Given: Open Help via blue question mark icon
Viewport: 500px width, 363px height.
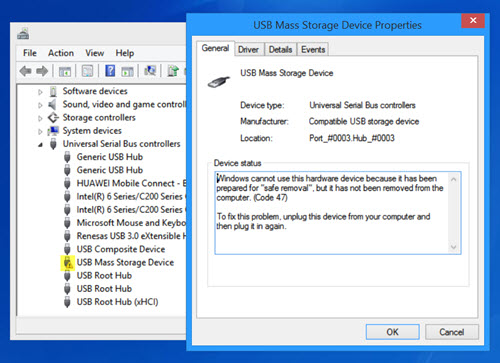Looking at the screenshot, I should (110, 71).
